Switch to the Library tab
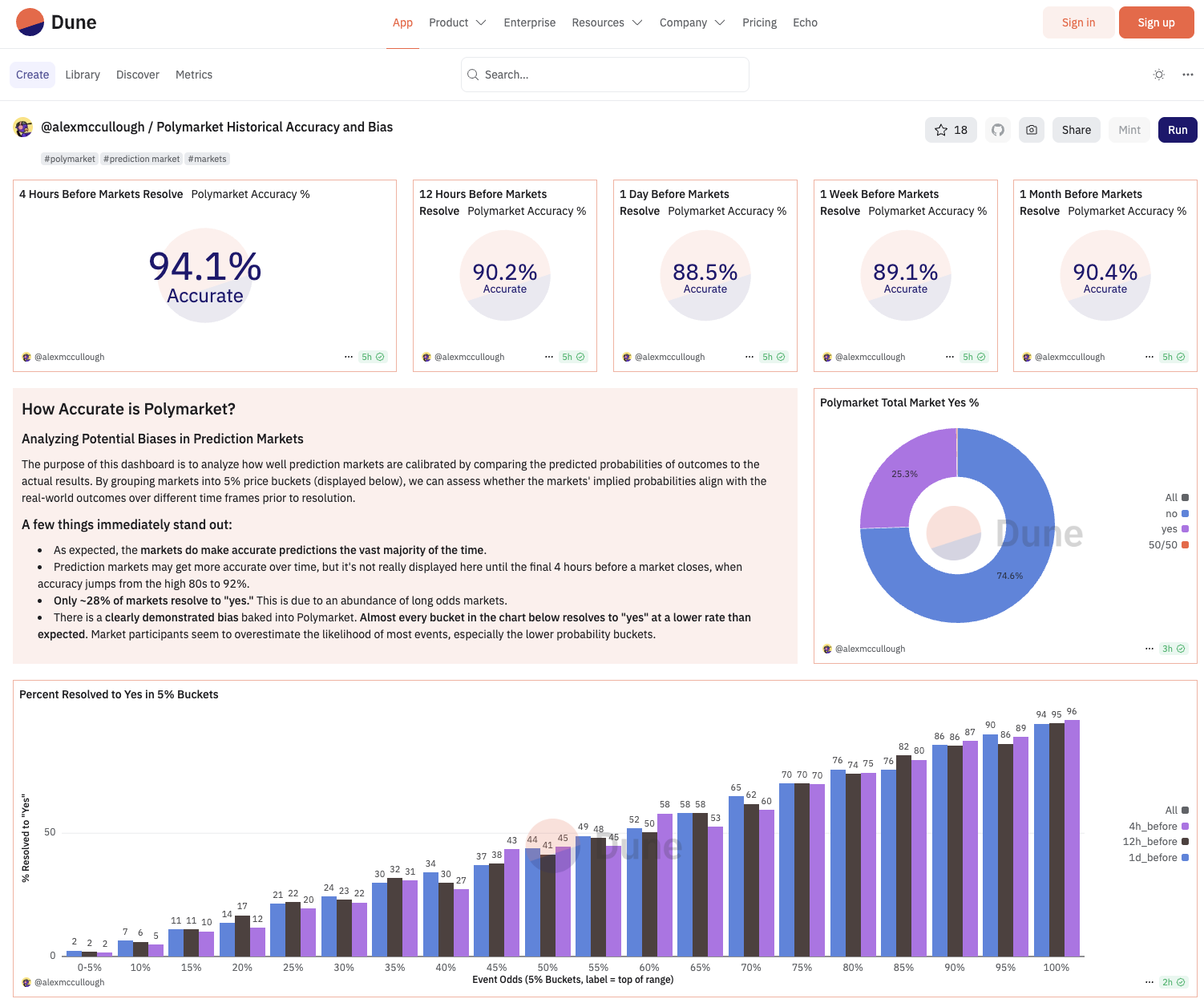Screen dimensions: 1204x1007 tap(83, 75)
